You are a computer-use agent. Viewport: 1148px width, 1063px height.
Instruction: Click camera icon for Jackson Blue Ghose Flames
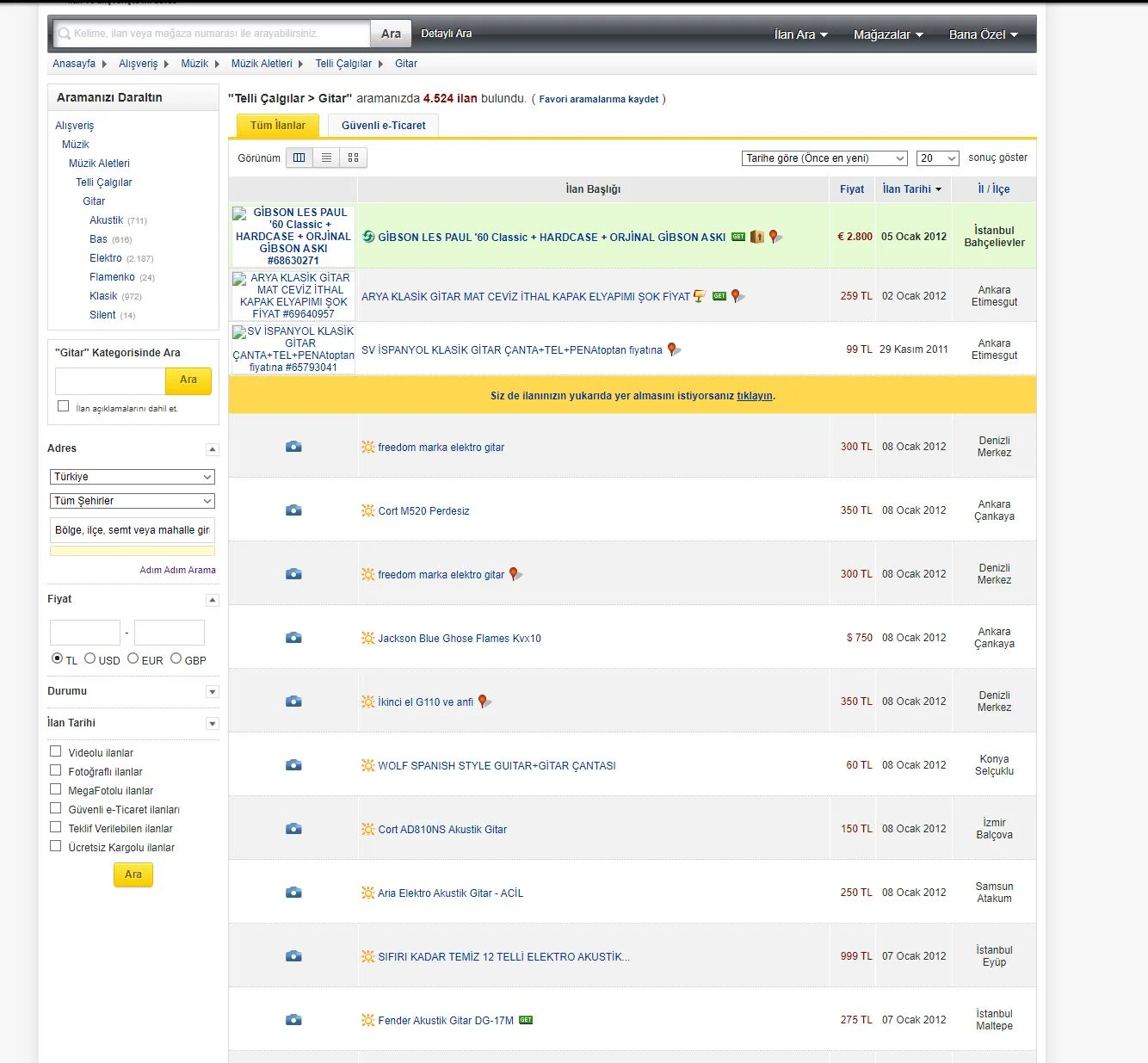pos(293,638)
